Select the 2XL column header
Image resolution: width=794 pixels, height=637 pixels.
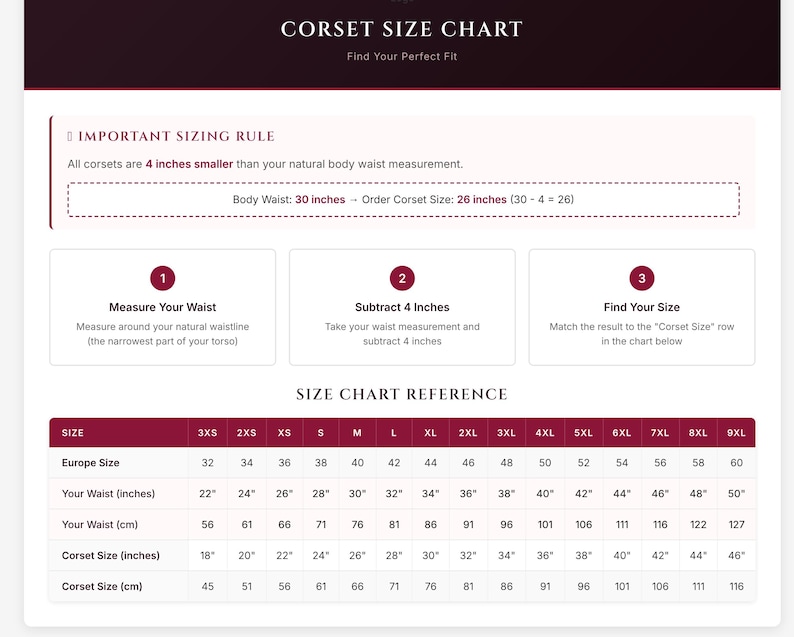pos(468,433)
